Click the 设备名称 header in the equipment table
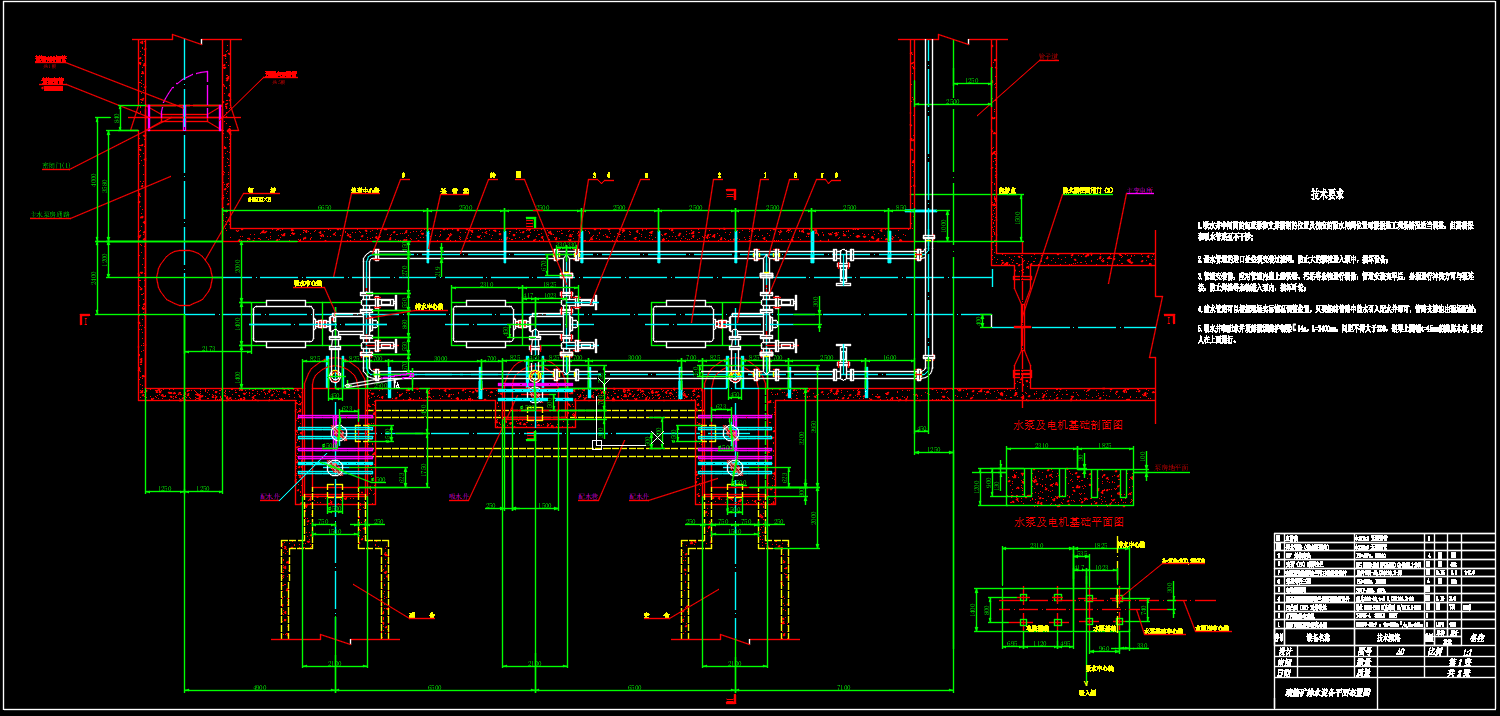 pos(1314,635)
